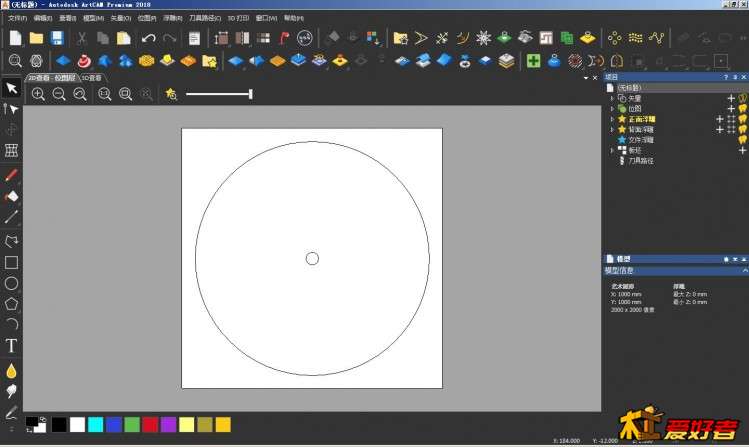Select the arrow Select tool
The width and height of the screenshot is (749, 447).
pos(12,88)
